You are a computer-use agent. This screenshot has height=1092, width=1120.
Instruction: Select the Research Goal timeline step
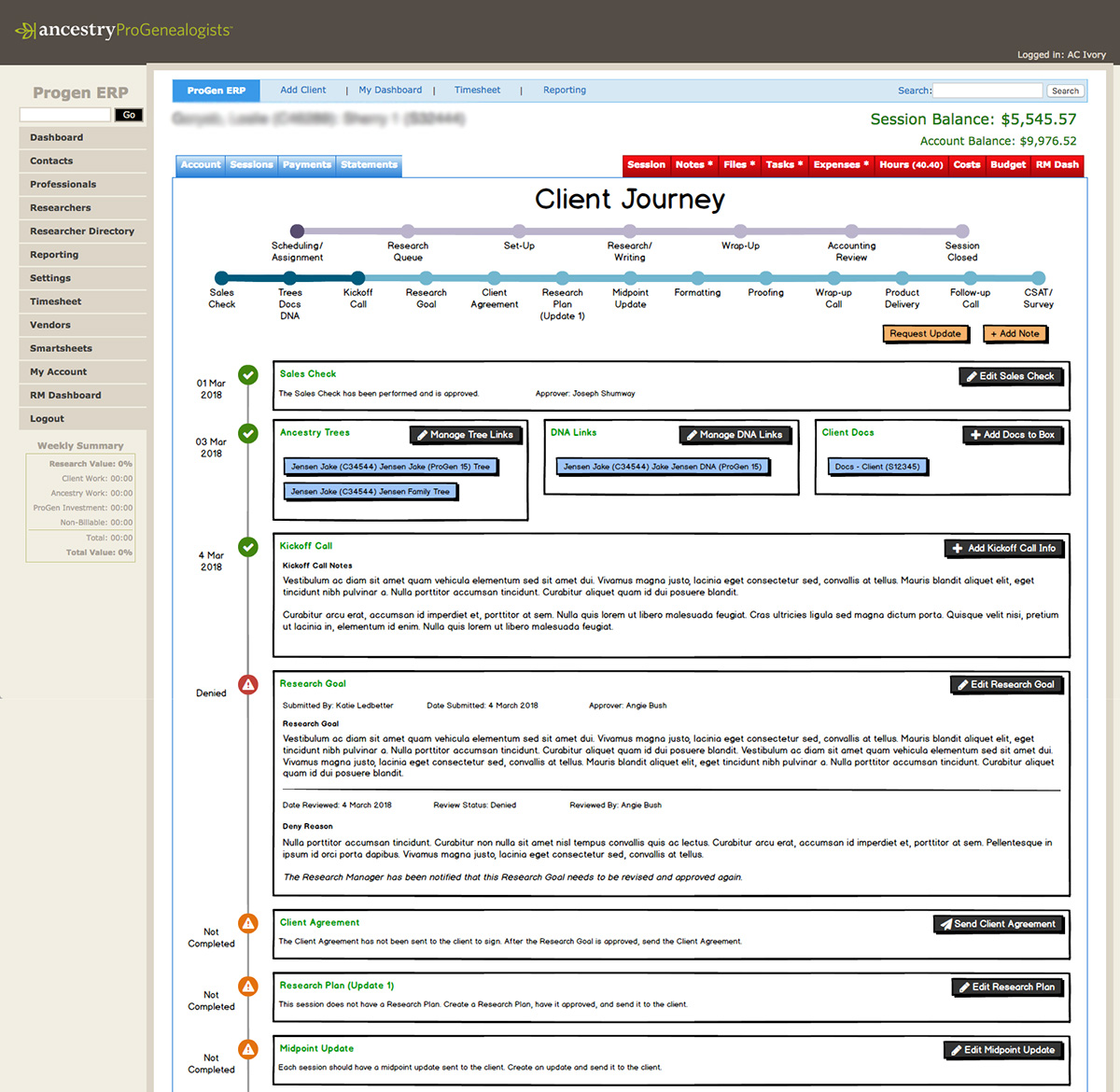click(426, 278)
